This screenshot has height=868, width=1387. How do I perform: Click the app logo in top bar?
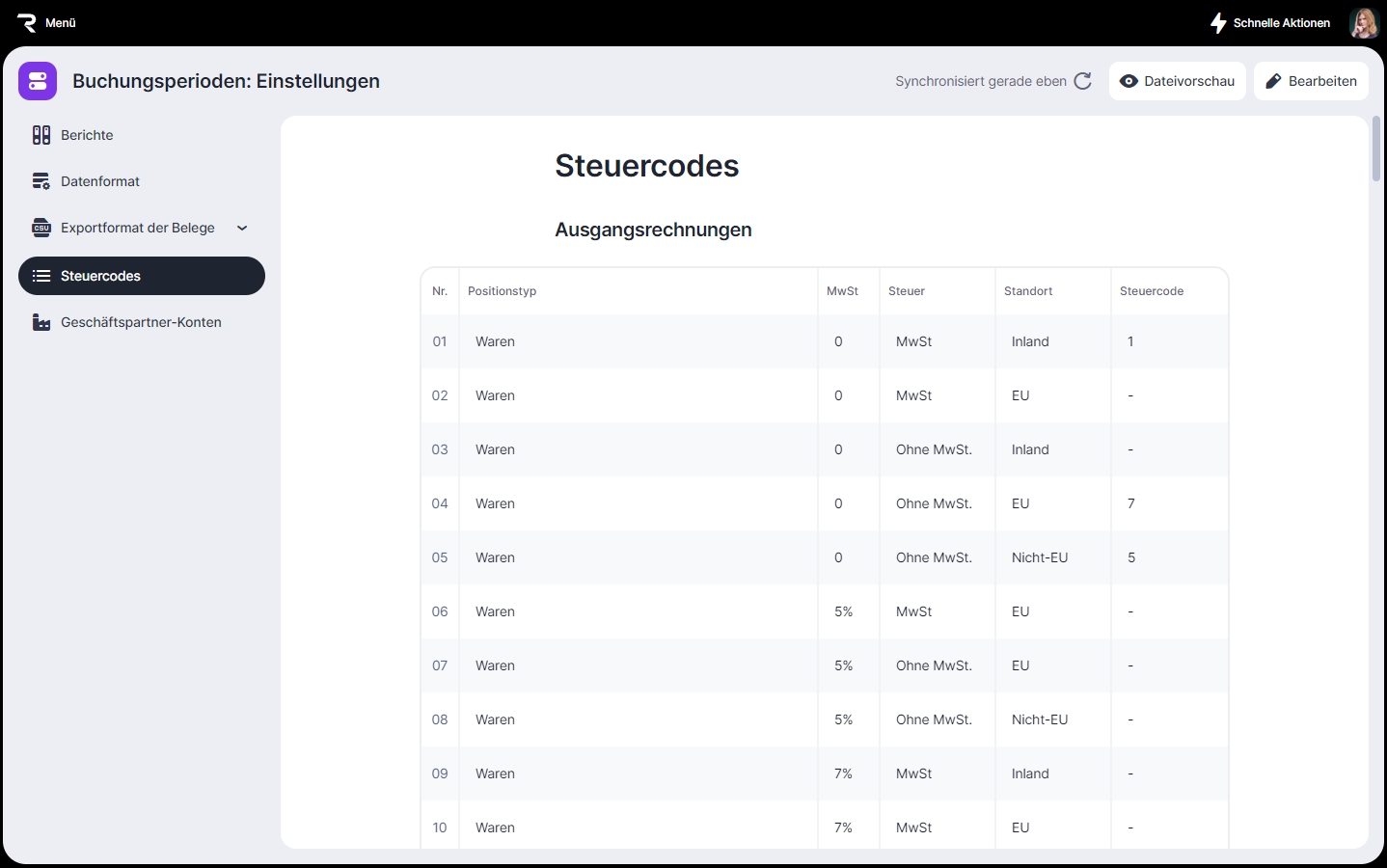(x=26, y=23)
